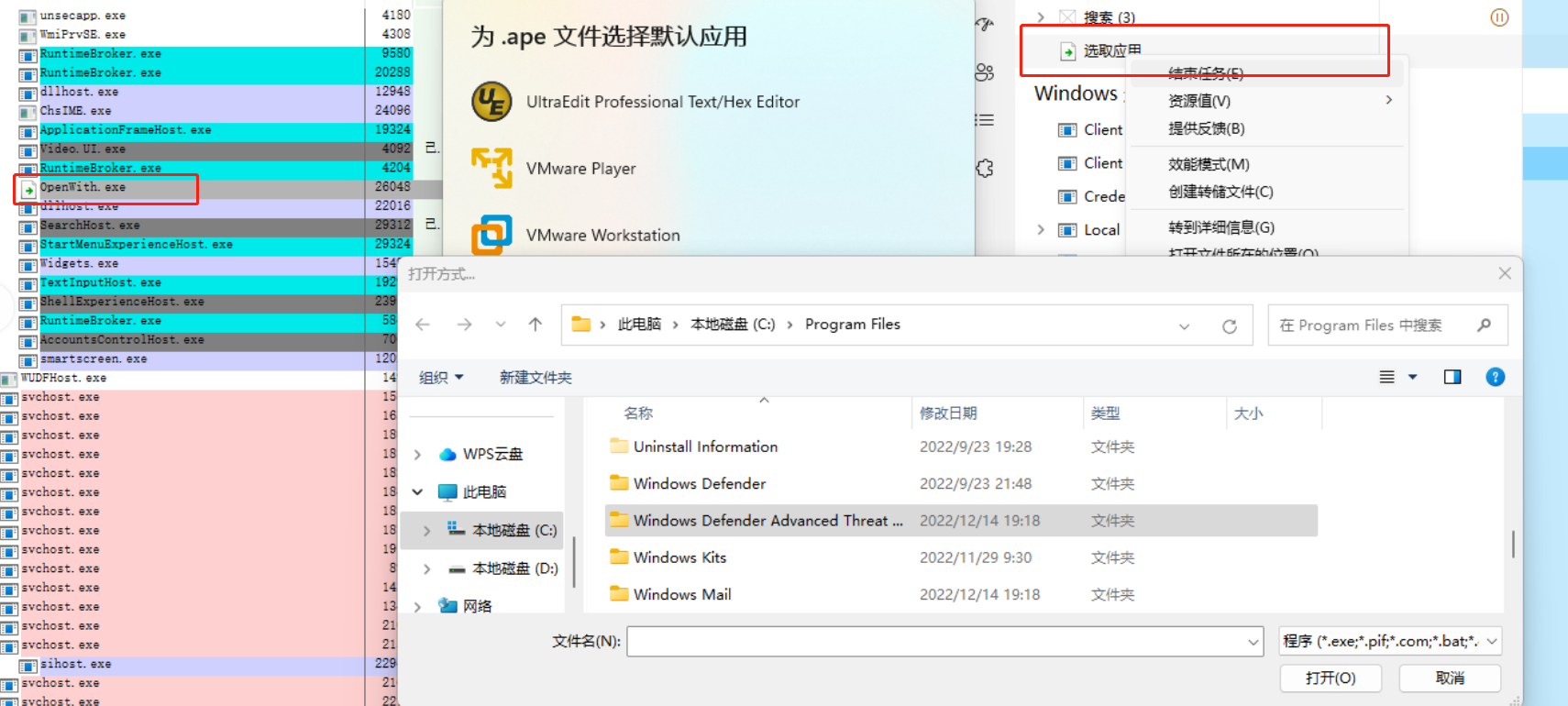1568x706 pixels.
Task: Click the Windows Kits folder icon
Action: click(x=619, y=557)
